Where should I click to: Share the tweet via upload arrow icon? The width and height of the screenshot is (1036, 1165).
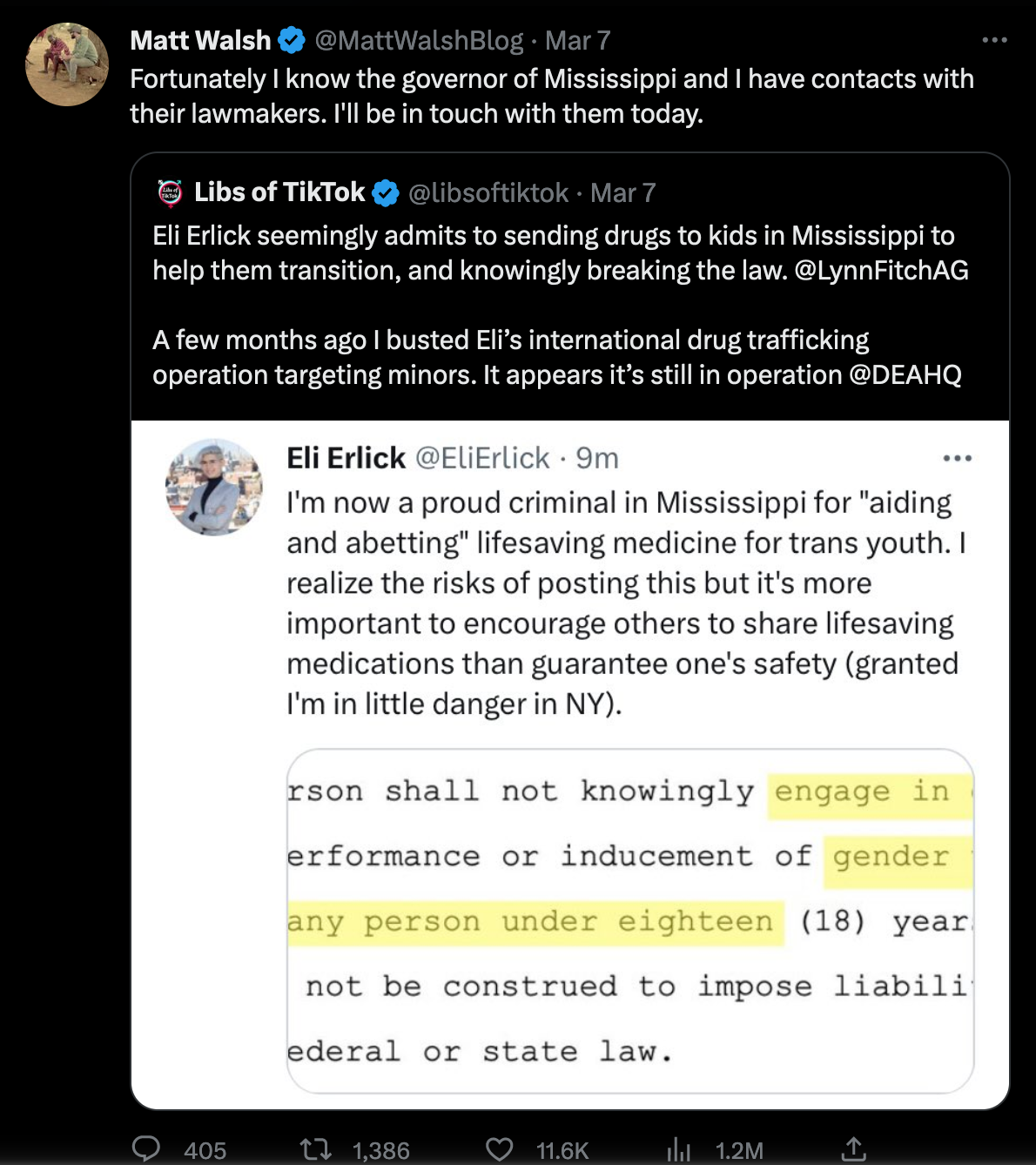click(x=854, y=1149)
